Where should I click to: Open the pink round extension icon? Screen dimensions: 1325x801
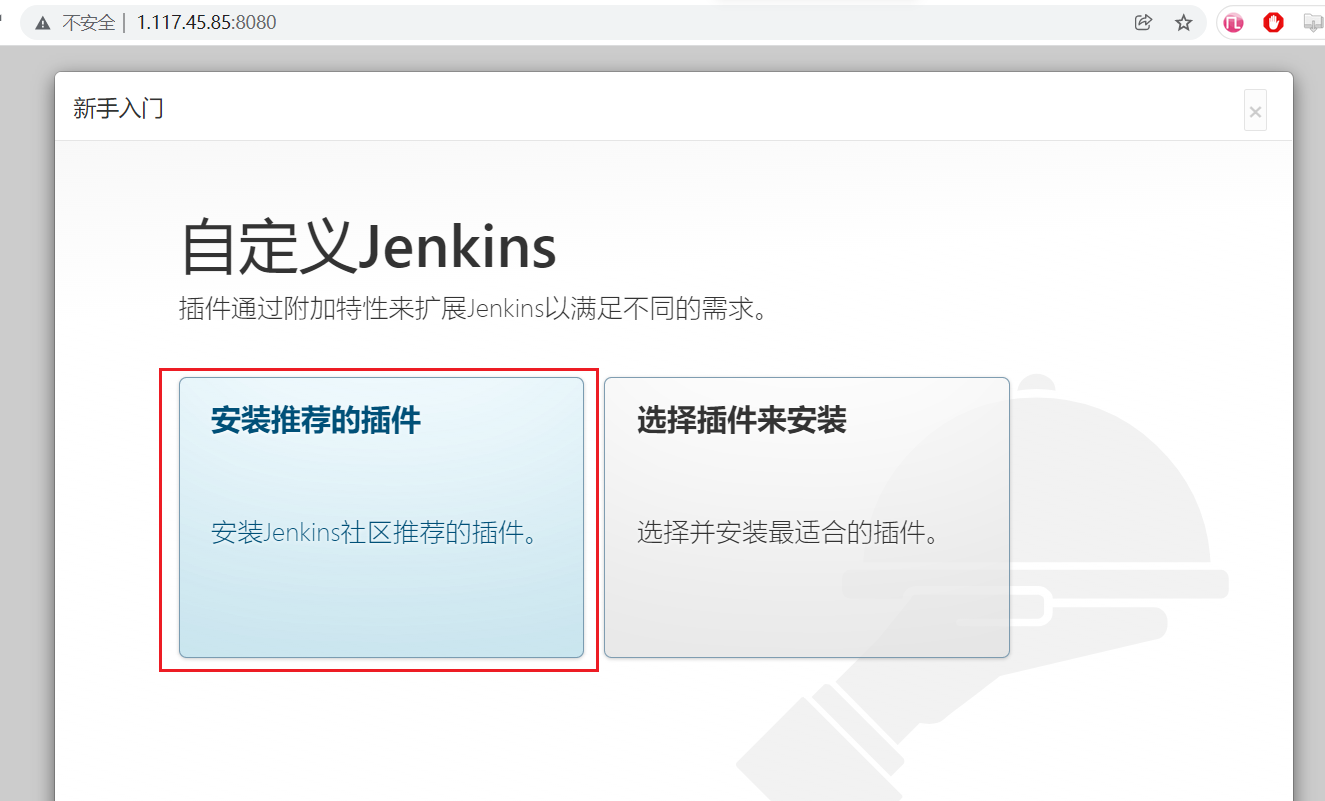point(1233,23)
